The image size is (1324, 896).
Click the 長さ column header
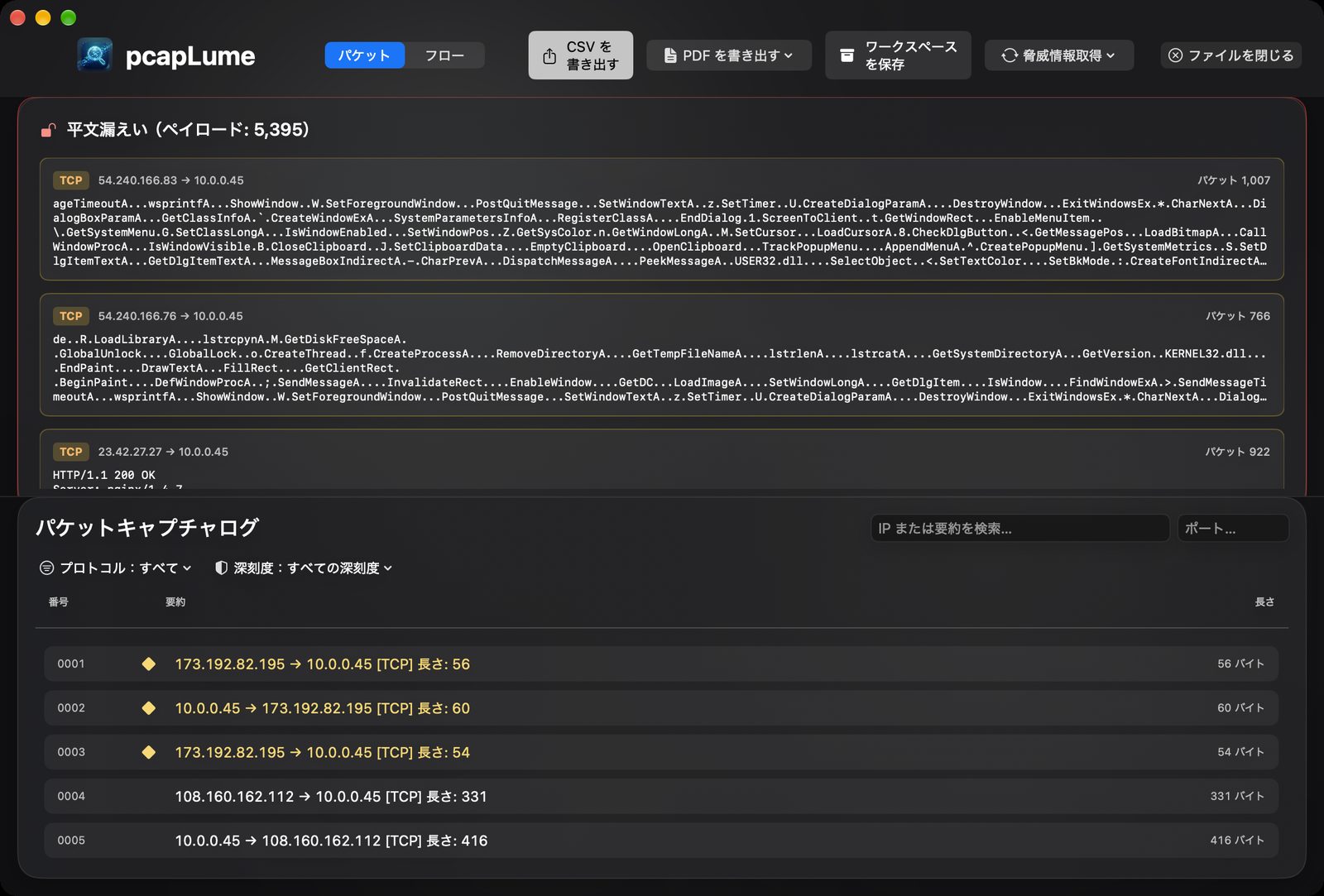[x=1264, y=601]
